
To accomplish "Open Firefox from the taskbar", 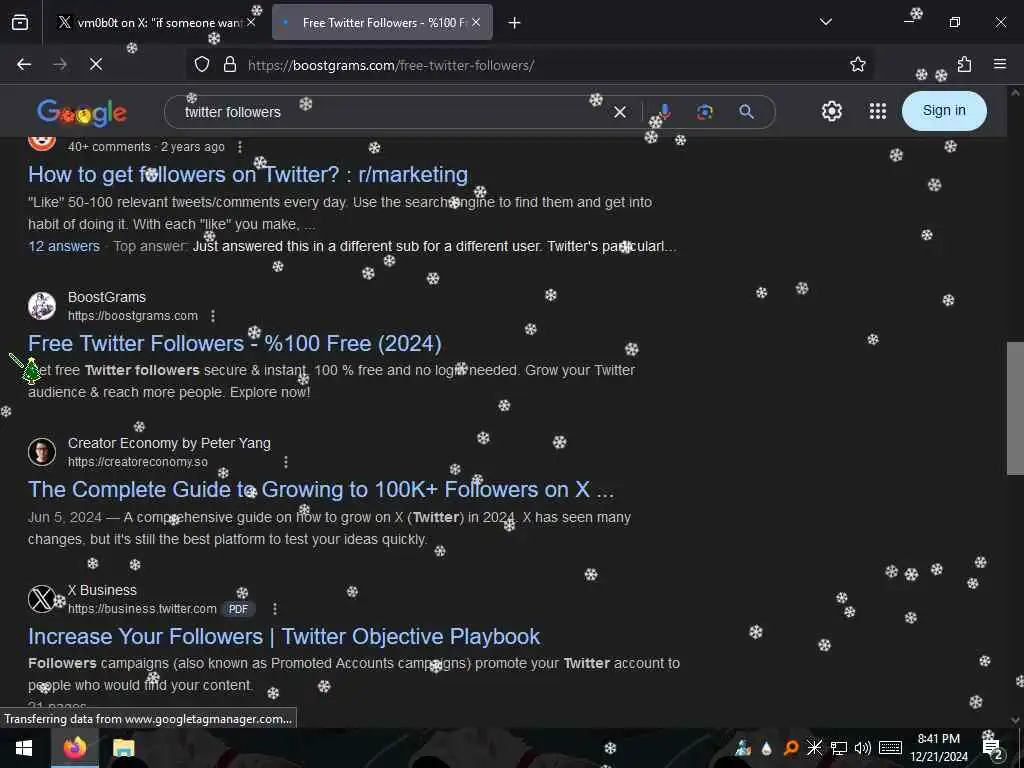I will tap(75, 748).
